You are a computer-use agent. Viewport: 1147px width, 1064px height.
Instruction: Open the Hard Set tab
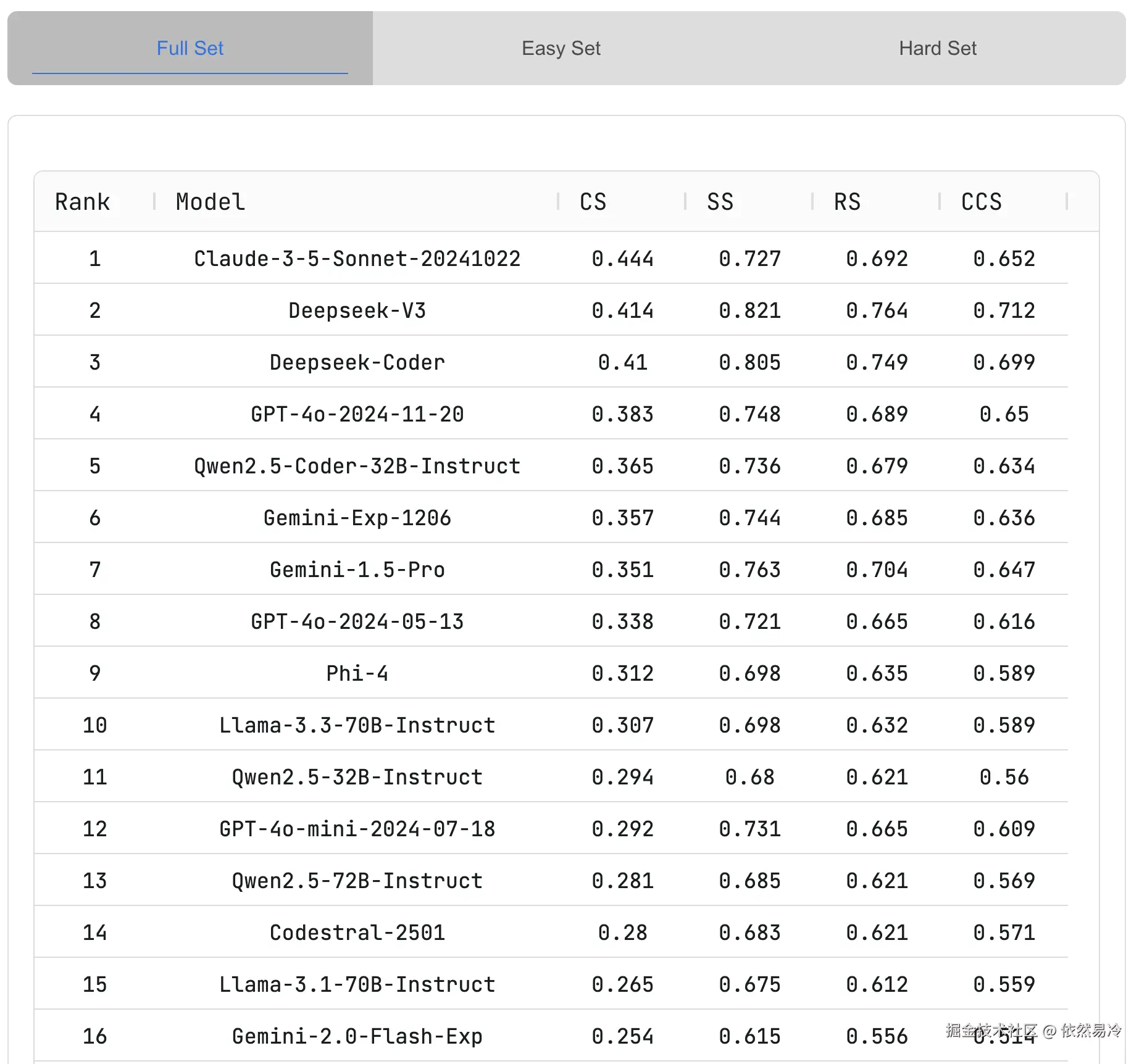coord(937,48)
